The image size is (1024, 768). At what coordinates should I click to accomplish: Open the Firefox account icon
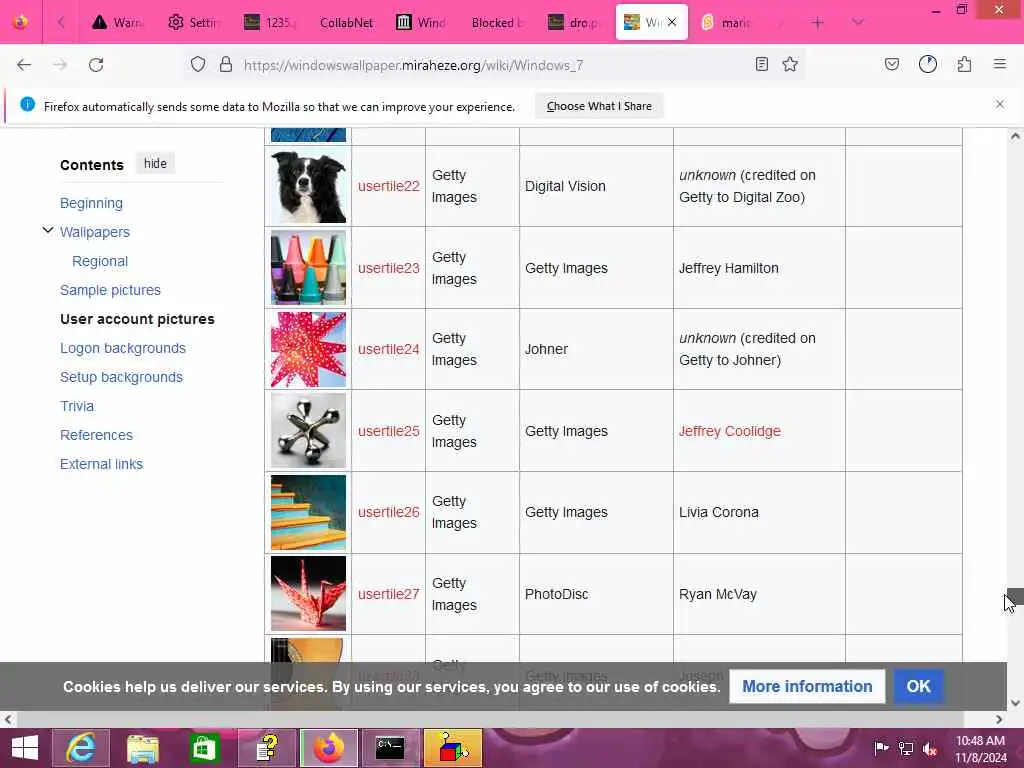click(928, 64)
